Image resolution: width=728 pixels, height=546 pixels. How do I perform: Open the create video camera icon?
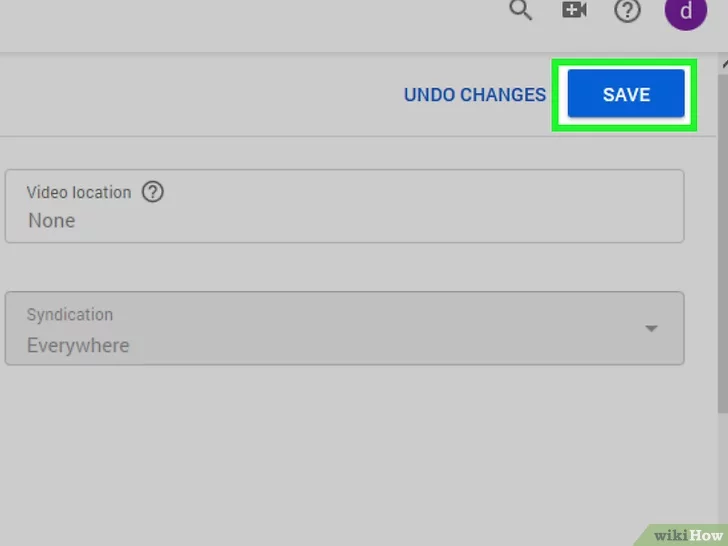point(574,11)
